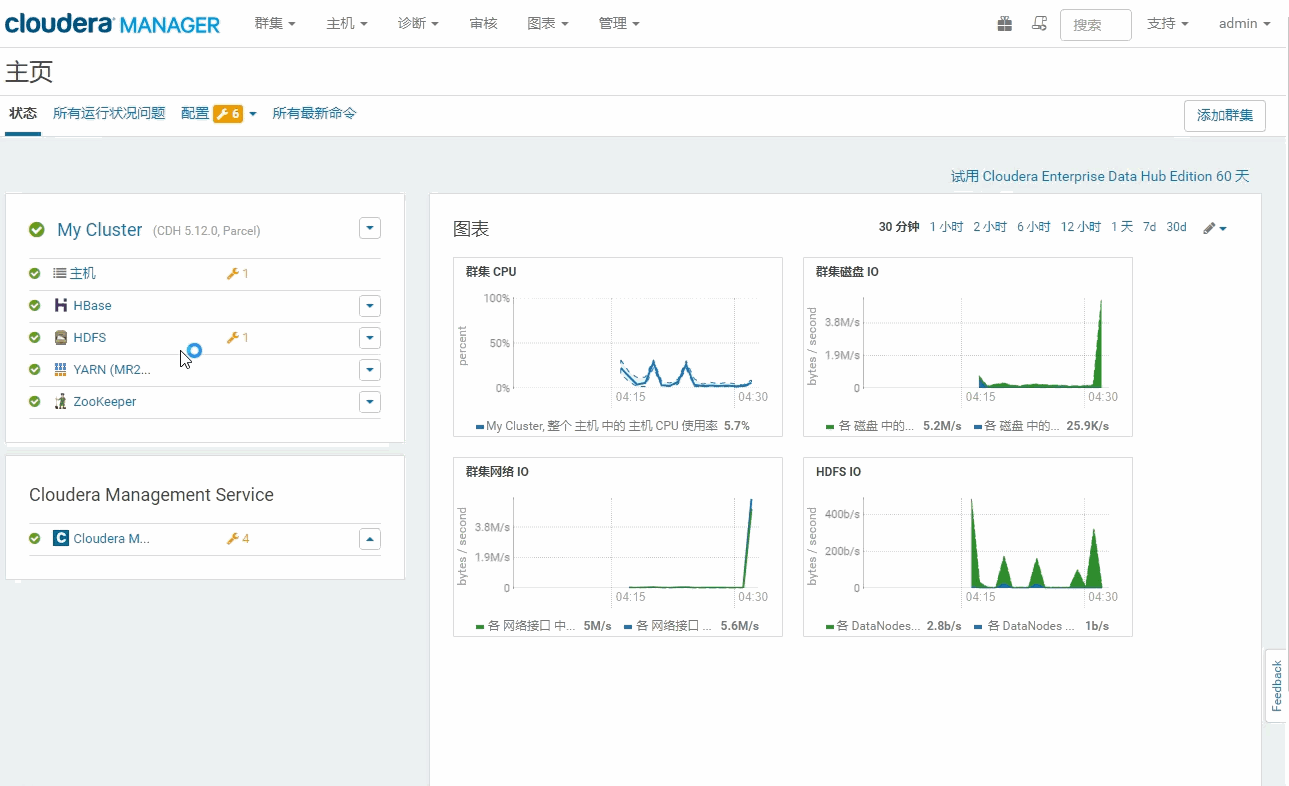This screenshot has height=786, width=1289.
Task: Open the HBase actions dropdown
Action: point(370,306)
